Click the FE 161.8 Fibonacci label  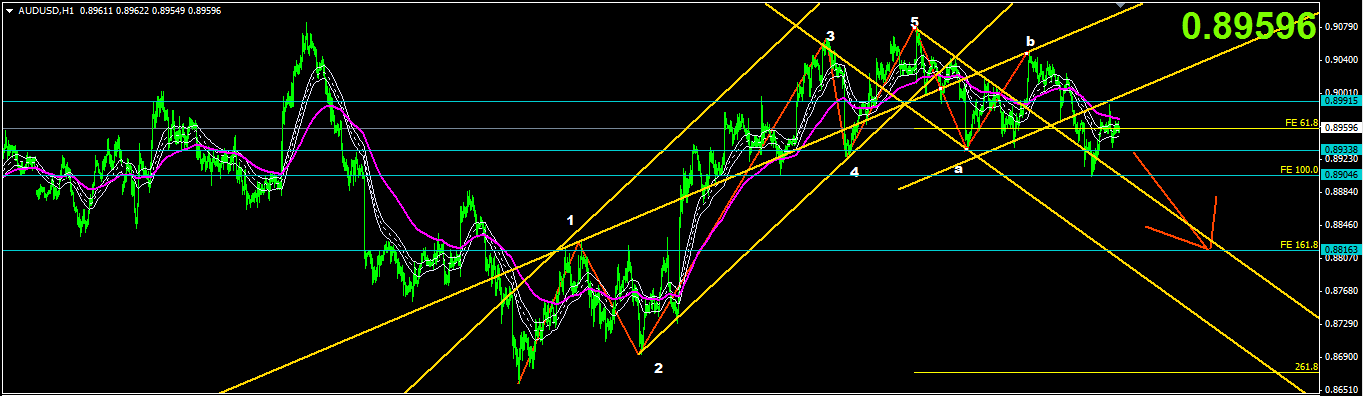(1299, 245)
